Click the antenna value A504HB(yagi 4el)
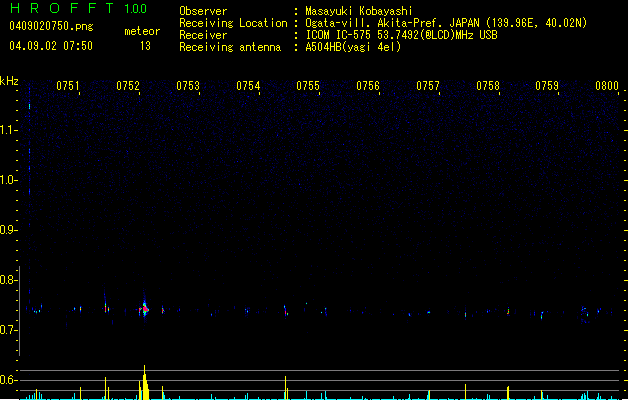629x400 pixels. [x=353, y=47]
